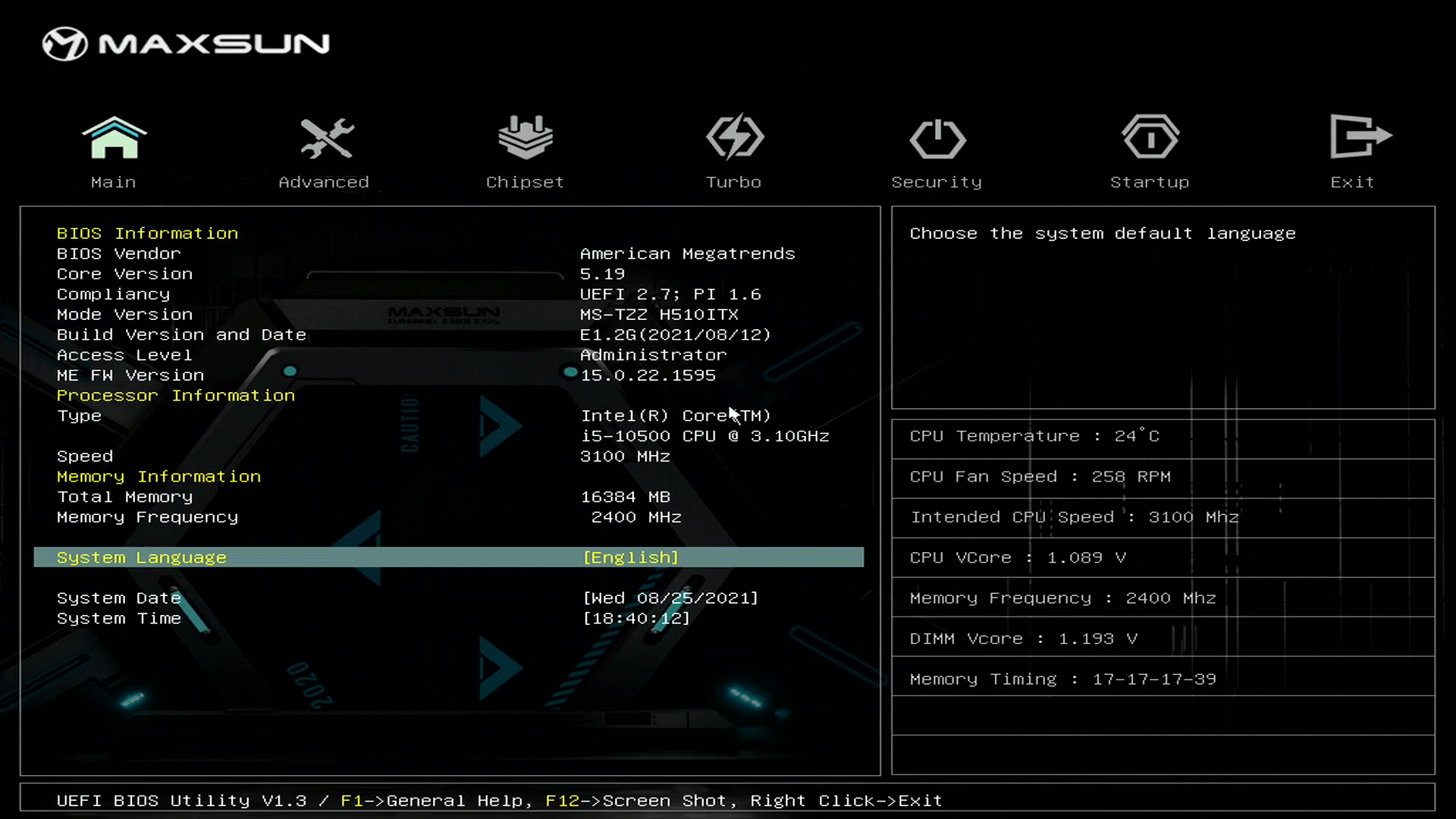Open the [English] language dropdown
This screenshot has width=1456, height=819.
[x=631, y=557]
